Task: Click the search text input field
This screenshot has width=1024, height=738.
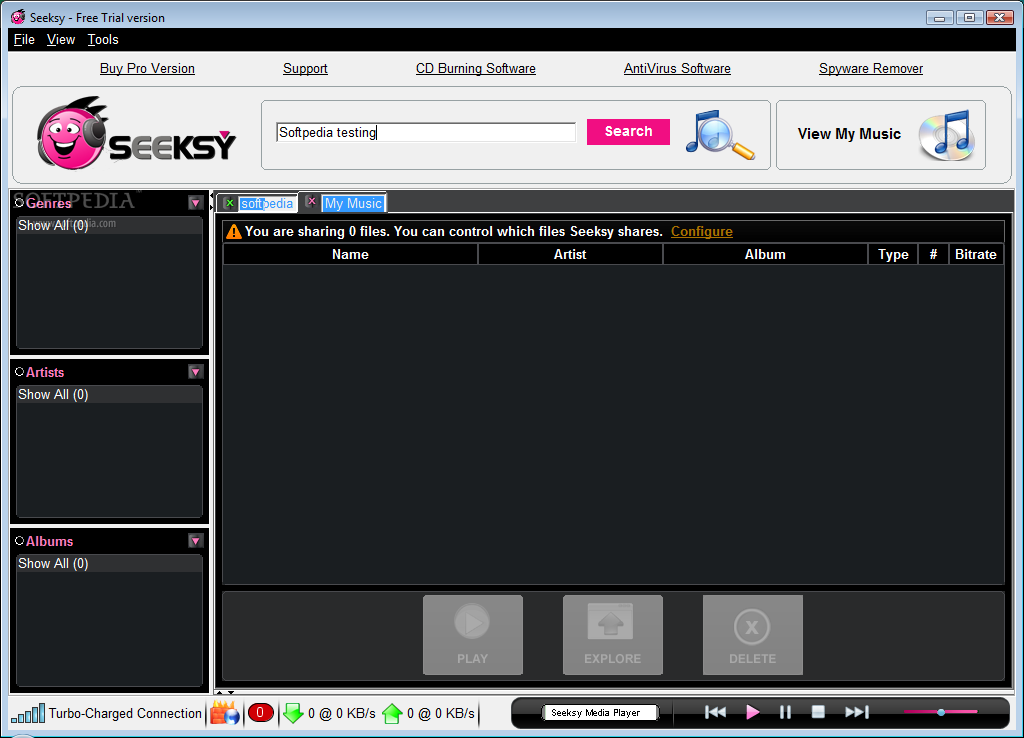Action: [x=426, y=132]
